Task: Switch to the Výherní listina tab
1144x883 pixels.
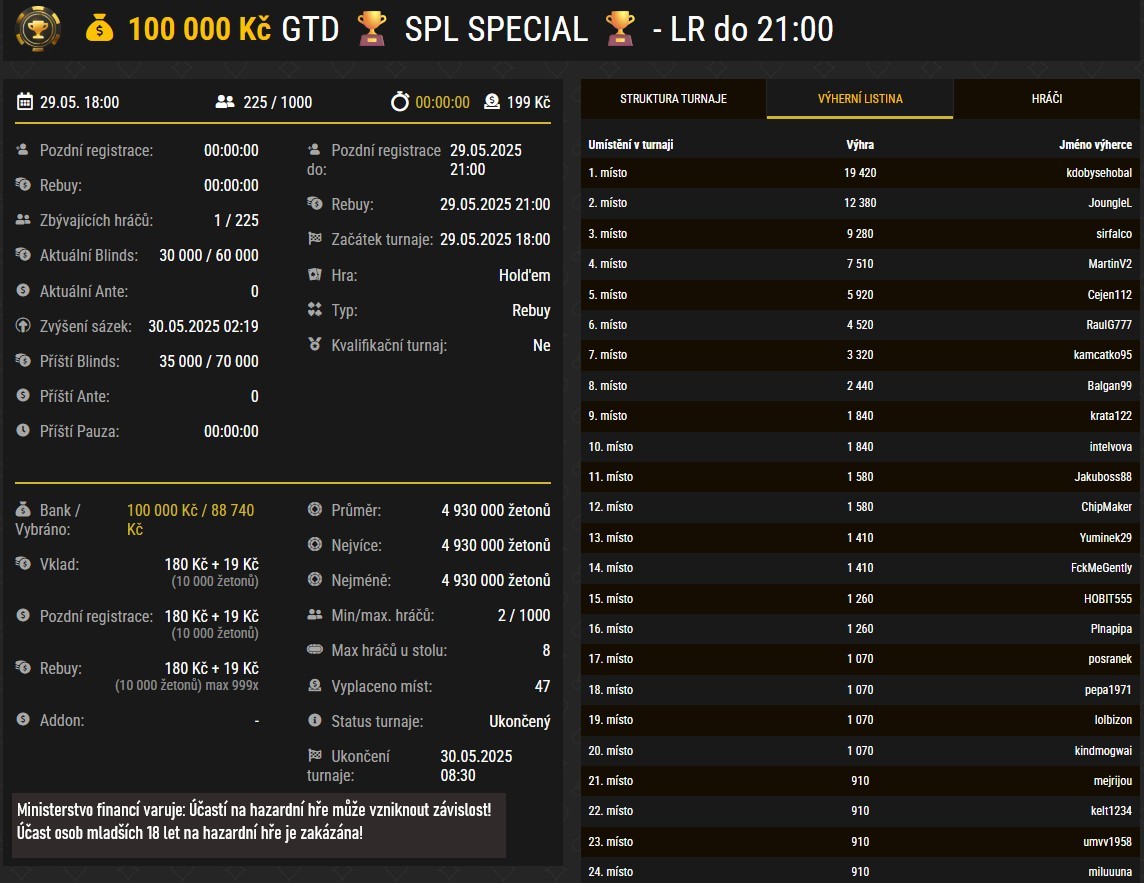Action: [860, 99]
